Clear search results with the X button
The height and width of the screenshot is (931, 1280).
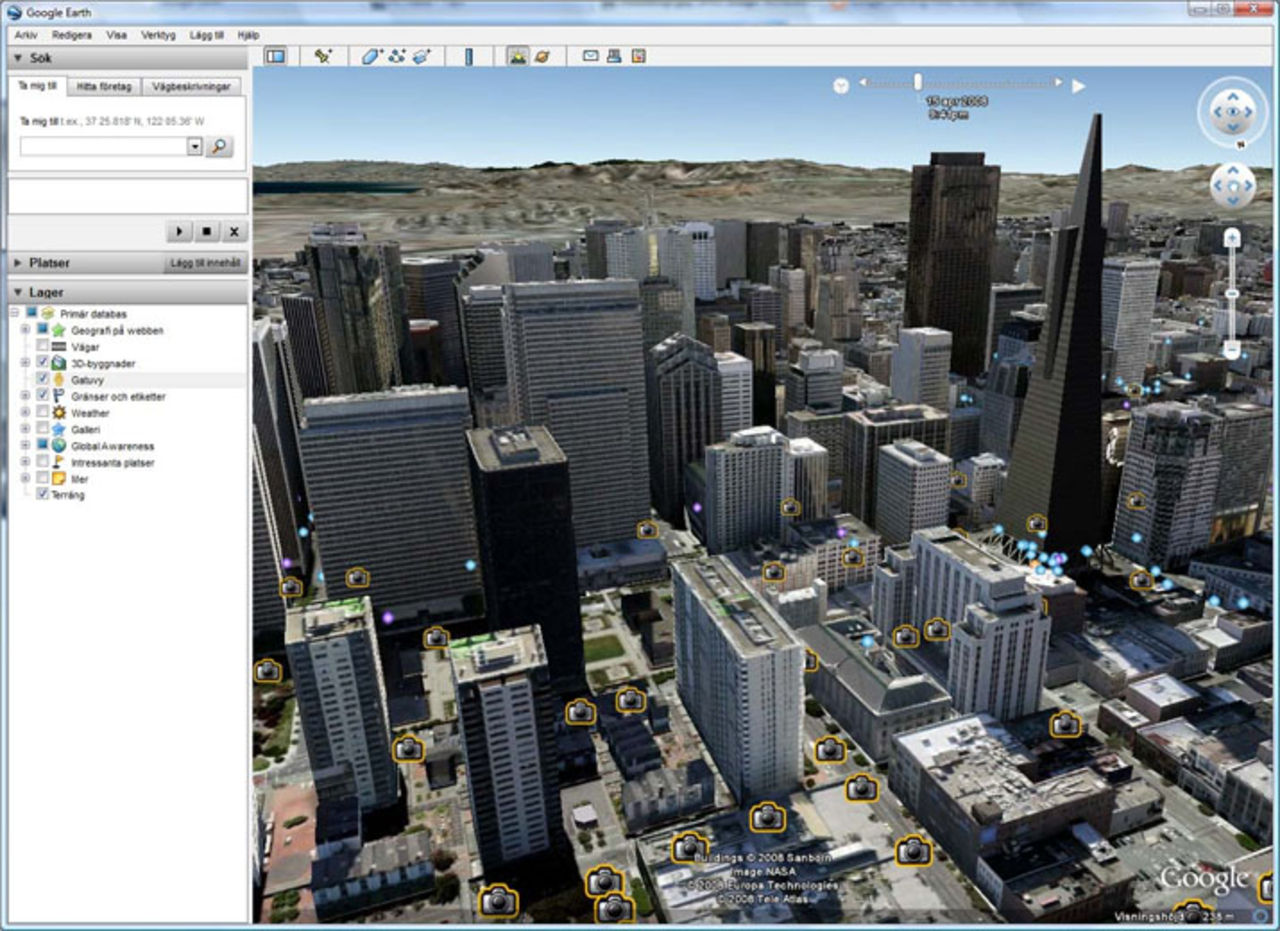(x=233, y=231)
